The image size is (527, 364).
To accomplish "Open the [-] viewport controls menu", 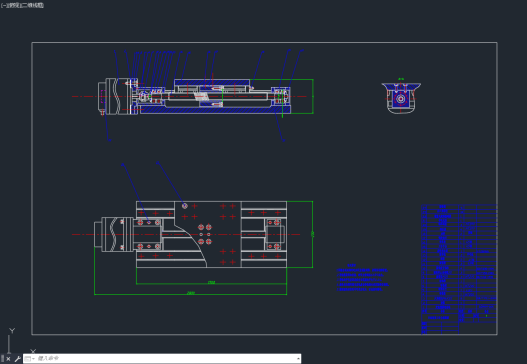I will coord(4,5).
